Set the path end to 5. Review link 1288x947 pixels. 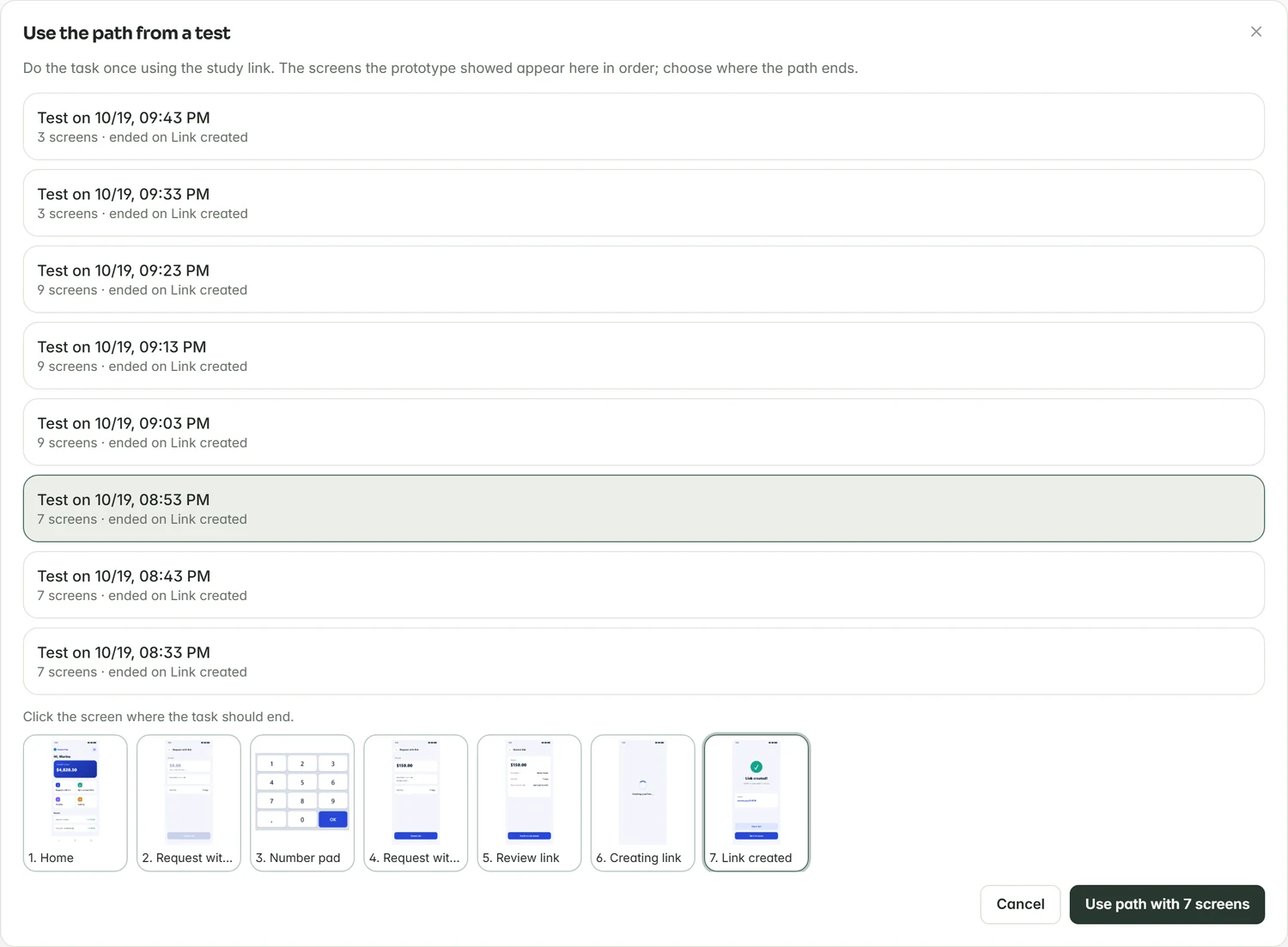(x=529, y=803)
